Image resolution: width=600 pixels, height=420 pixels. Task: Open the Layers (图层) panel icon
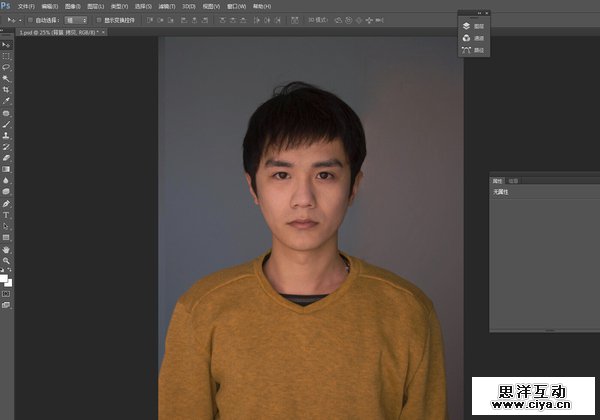coord(466,25)
